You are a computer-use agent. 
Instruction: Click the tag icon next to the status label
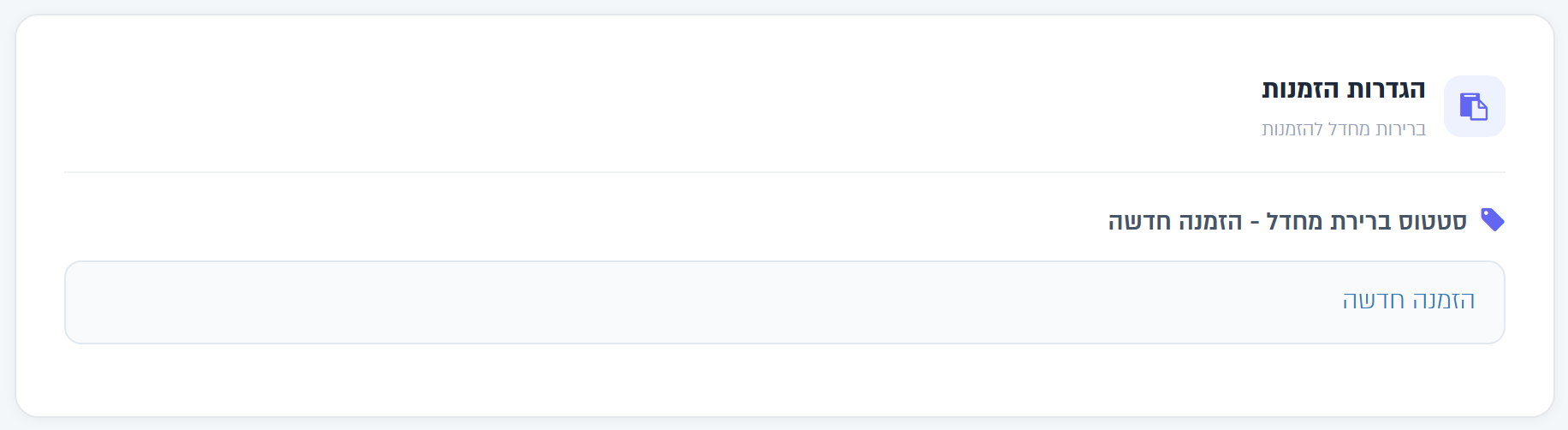[x=1493, y=220]
